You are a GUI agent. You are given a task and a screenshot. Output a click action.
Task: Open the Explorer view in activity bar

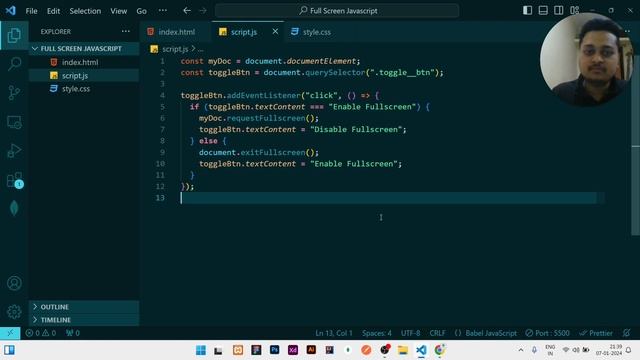click(x=14, y=35)
